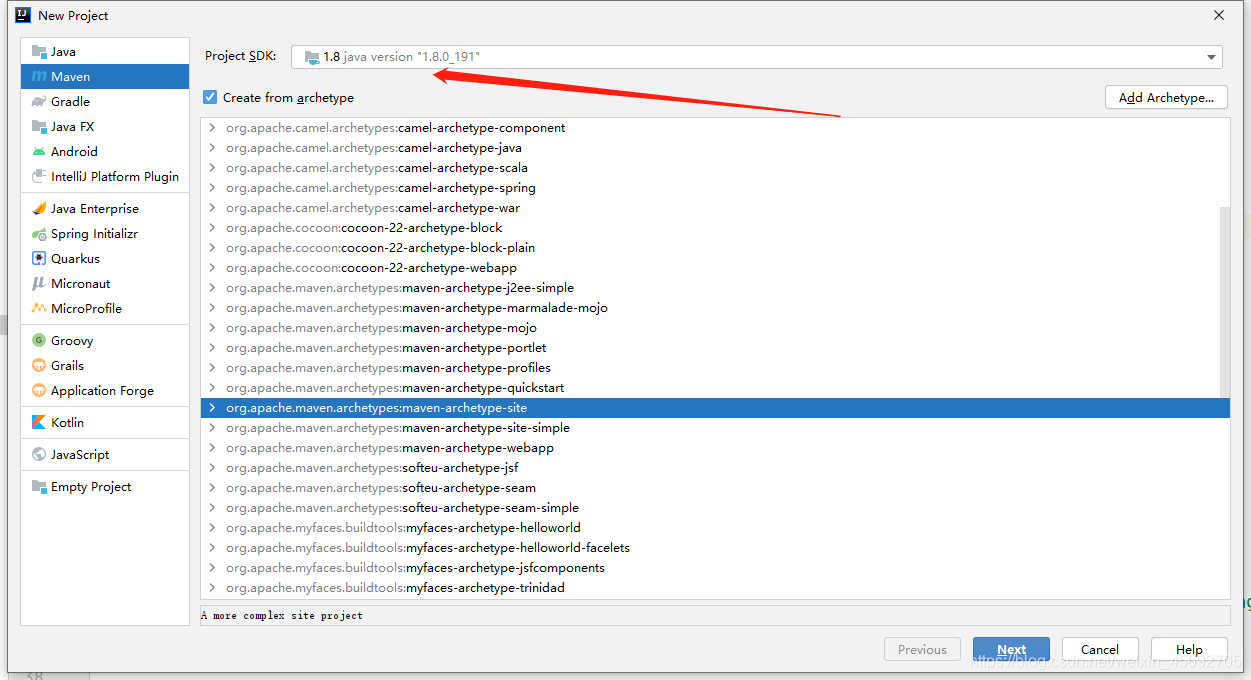Select cocoon-22-archetype-block-plain text
Image resolution: width=1251 pixels, height=680 pixels.
pyautogui.click(x=438, y=248)
